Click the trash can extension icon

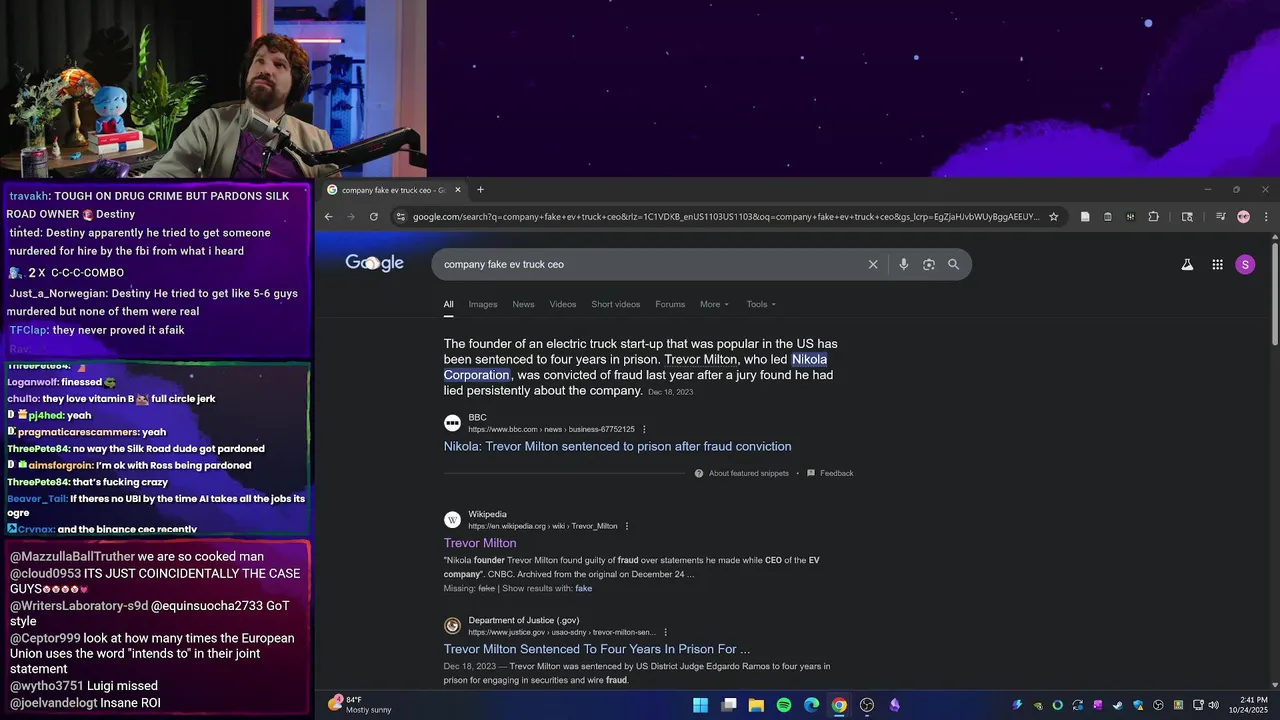coord(1108,216)
